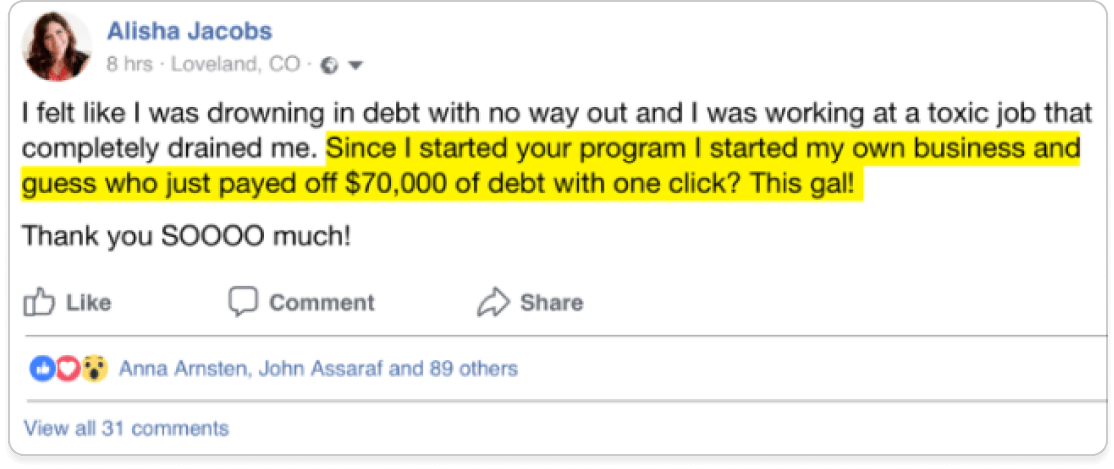Click the blue thumbs-up reaction emoji
The image size is (1114, 469).
(43, 368)
